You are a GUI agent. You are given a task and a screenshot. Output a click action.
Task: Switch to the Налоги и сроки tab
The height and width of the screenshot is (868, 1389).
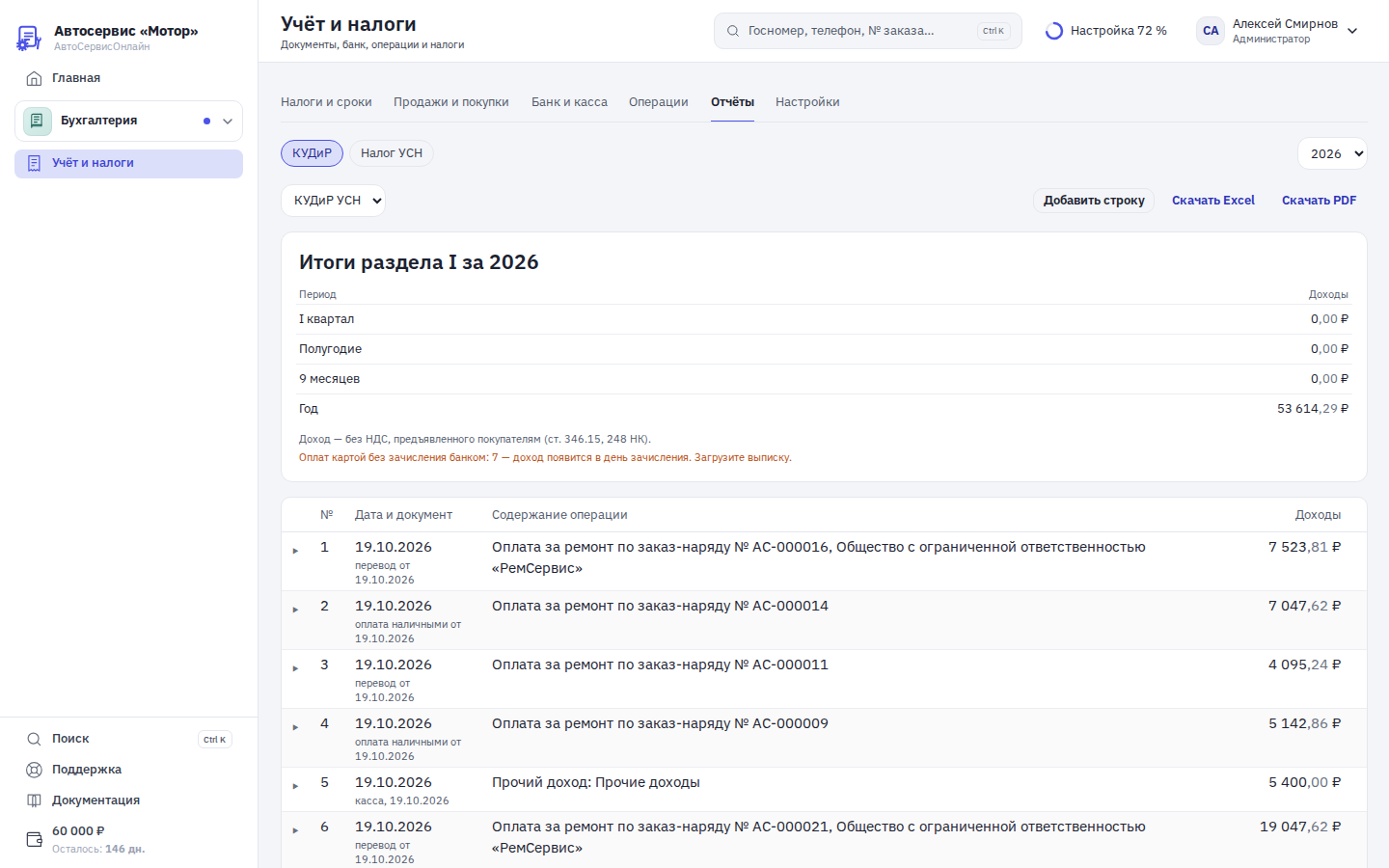click(x=326, y=102)
